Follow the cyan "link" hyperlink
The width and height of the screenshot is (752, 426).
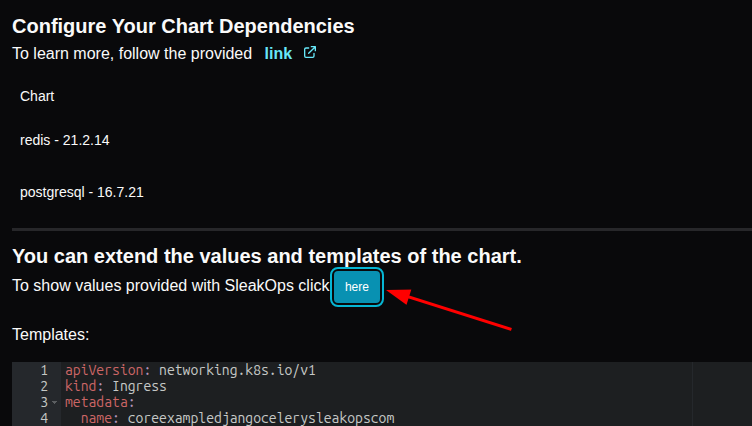278,53
